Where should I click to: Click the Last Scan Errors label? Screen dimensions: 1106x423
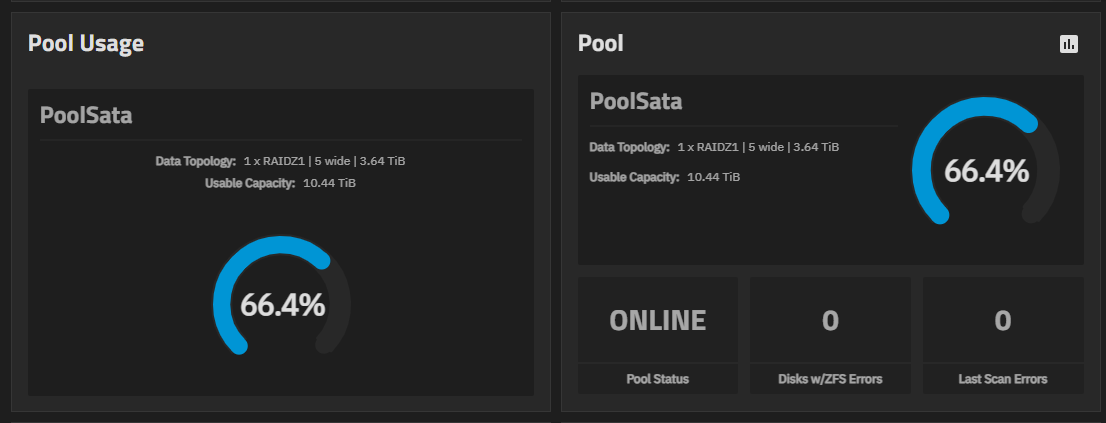1003,379
